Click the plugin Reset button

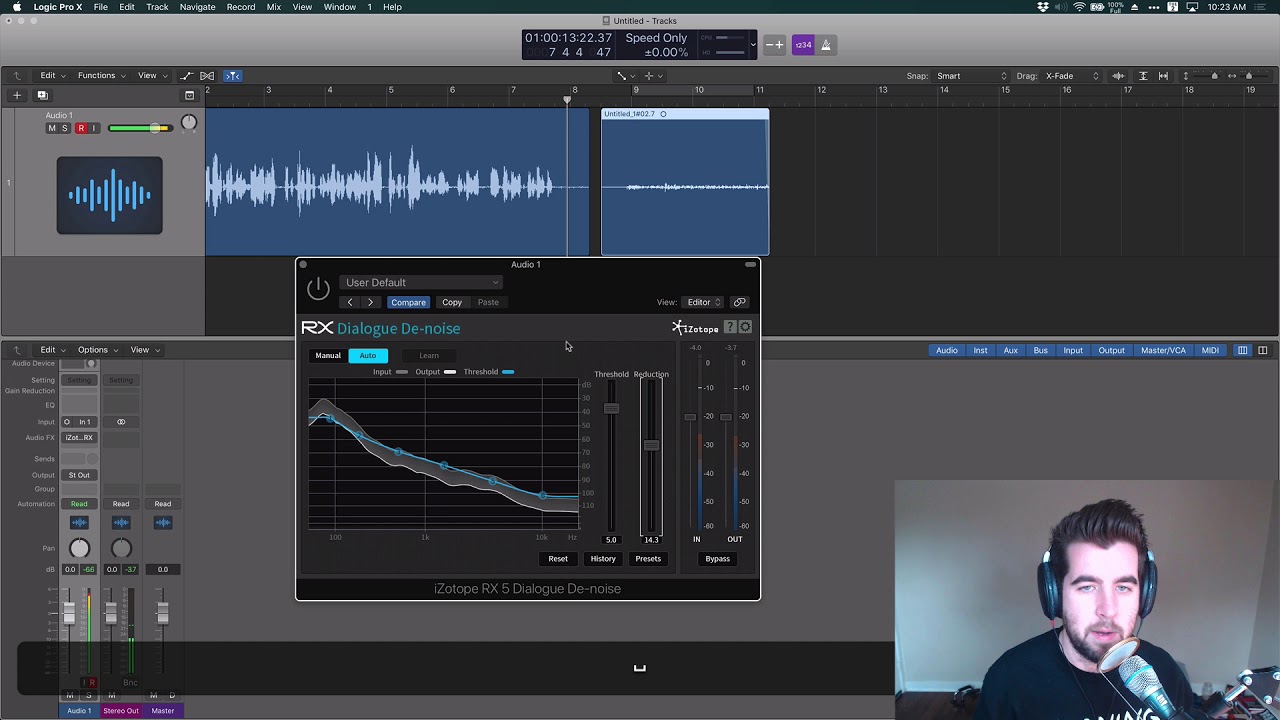pos(558,559)
